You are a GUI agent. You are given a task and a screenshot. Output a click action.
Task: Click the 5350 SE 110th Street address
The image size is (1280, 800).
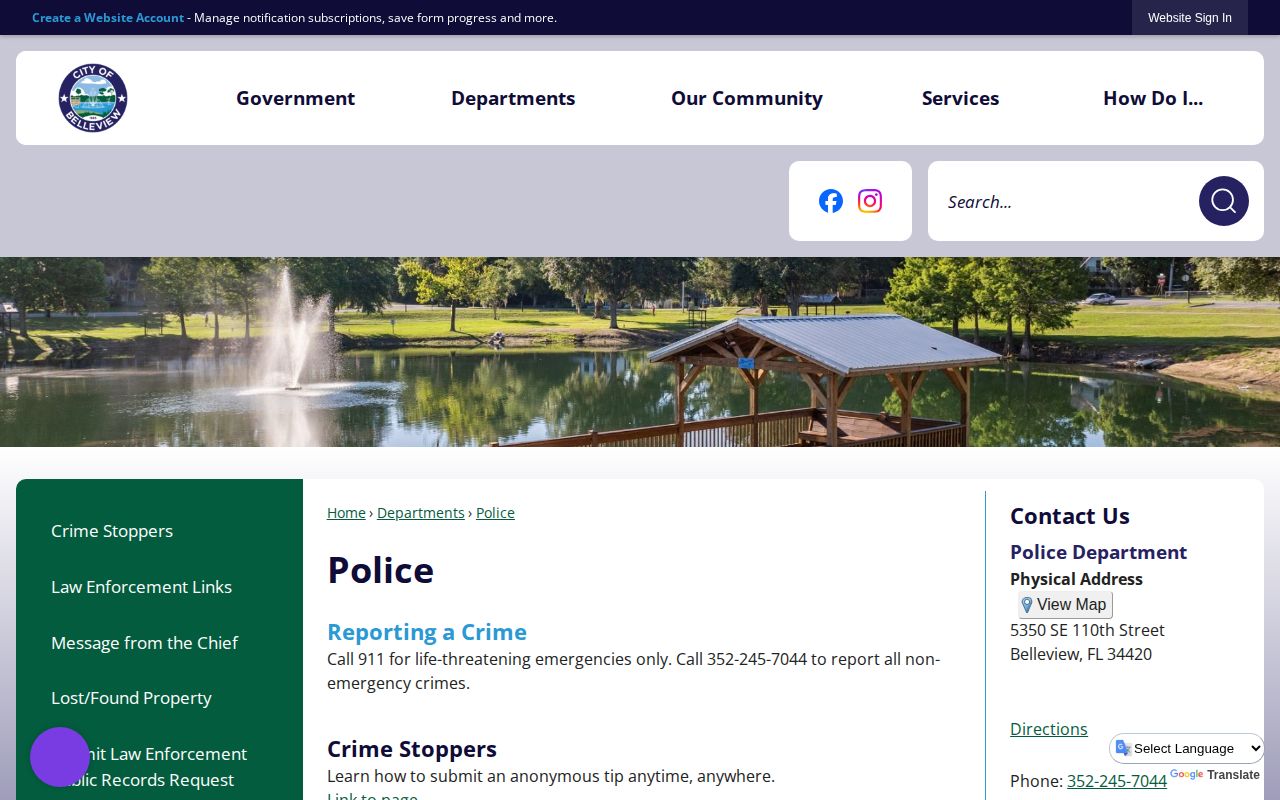point(1087,630)
